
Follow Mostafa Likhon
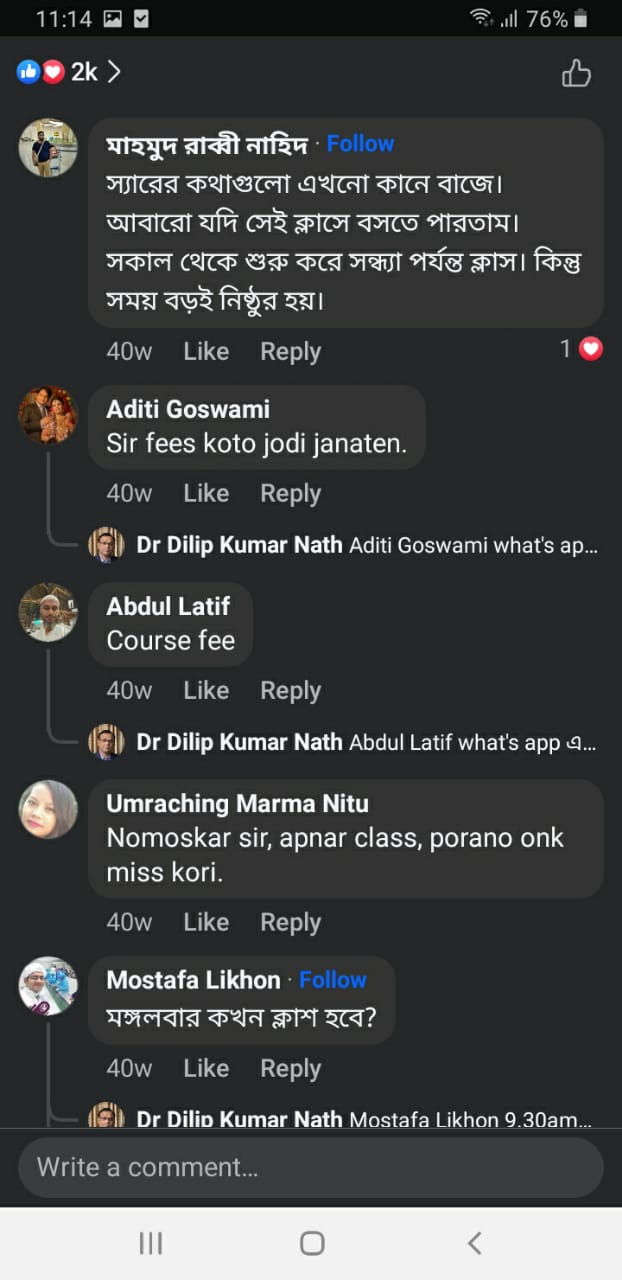333,980
